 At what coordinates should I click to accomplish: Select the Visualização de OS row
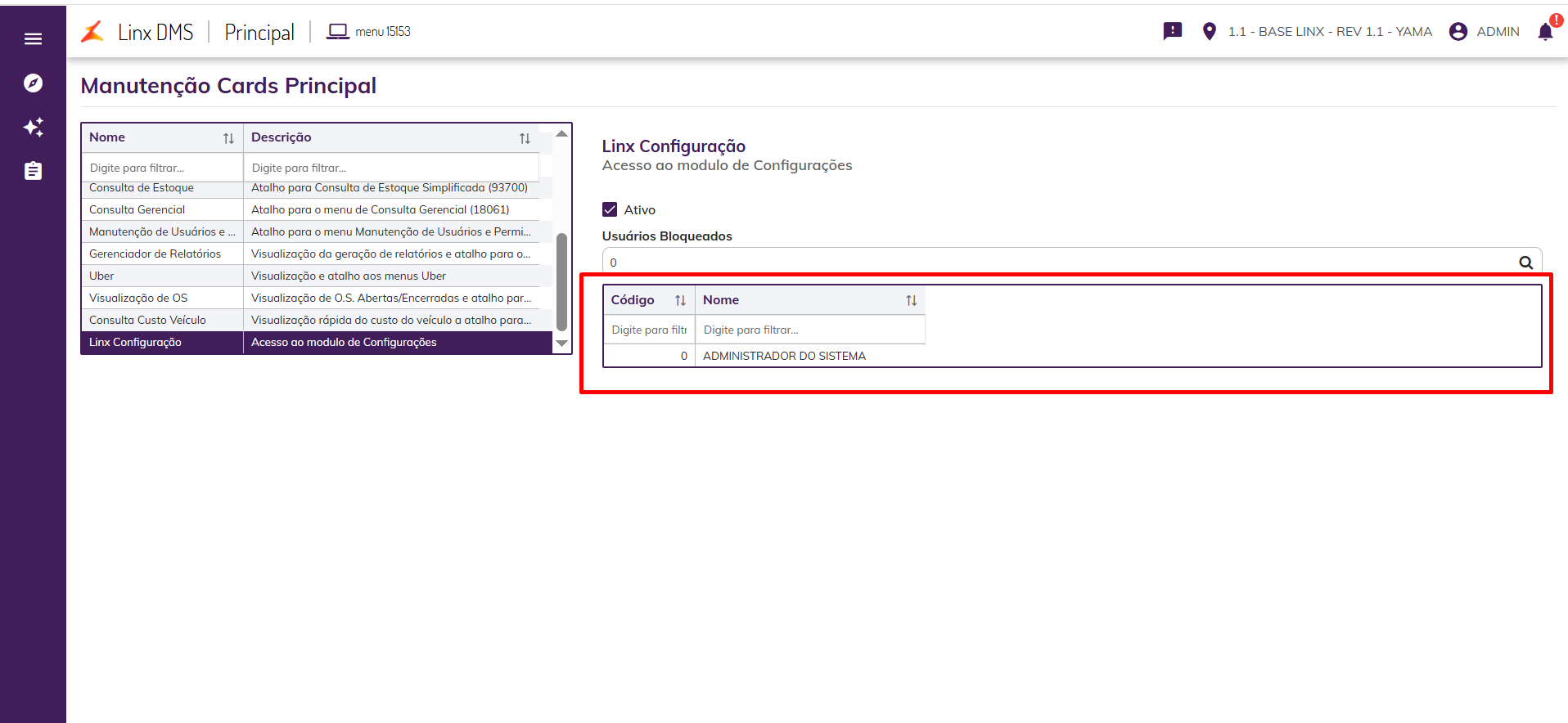coord(317,298)
